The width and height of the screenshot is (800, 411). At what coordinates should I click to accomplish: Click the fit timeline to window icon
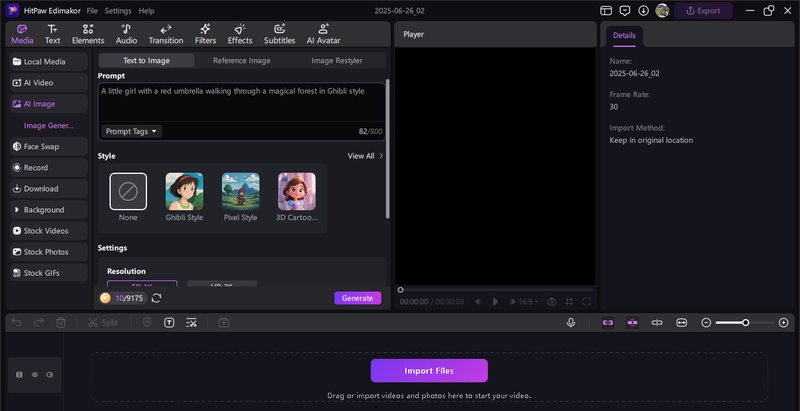(682, 323)
